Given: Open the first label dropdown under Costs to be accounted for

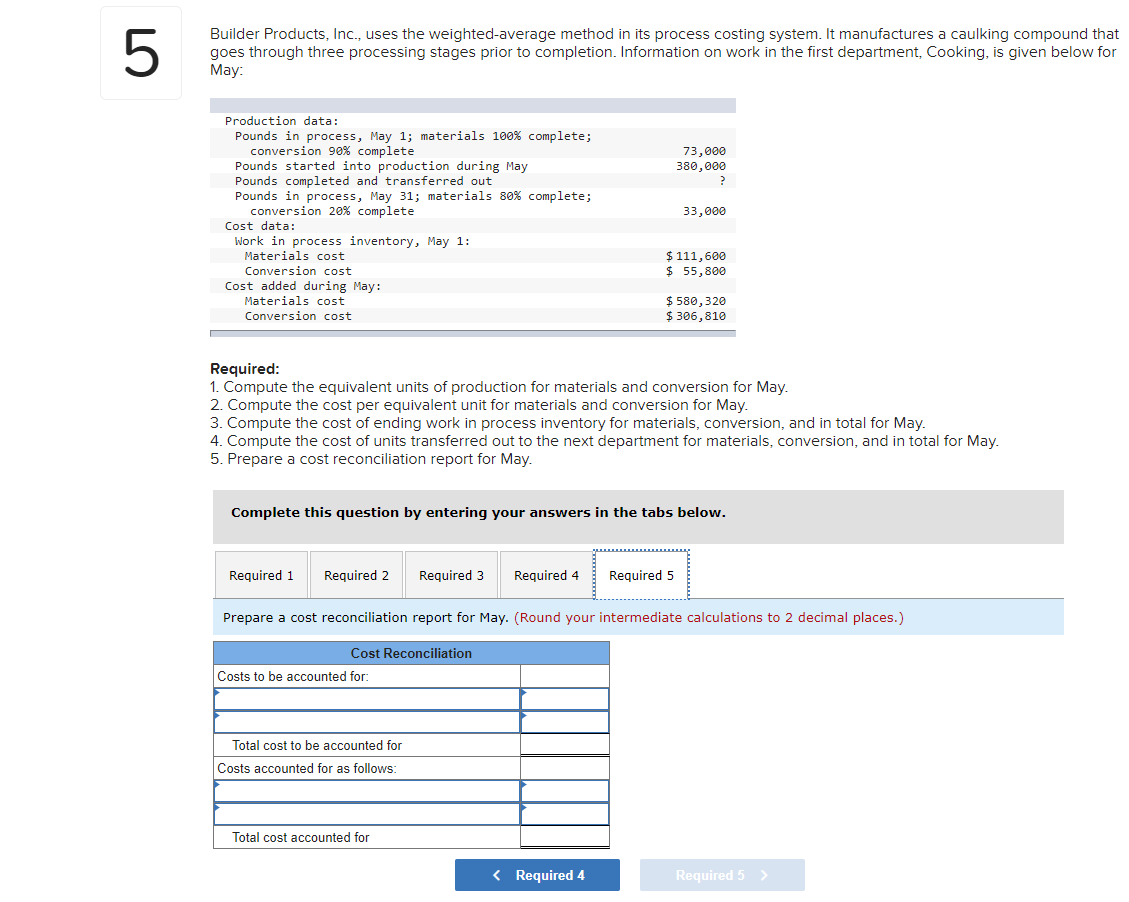Looking at the screenshot, I should tap(366, 698).
